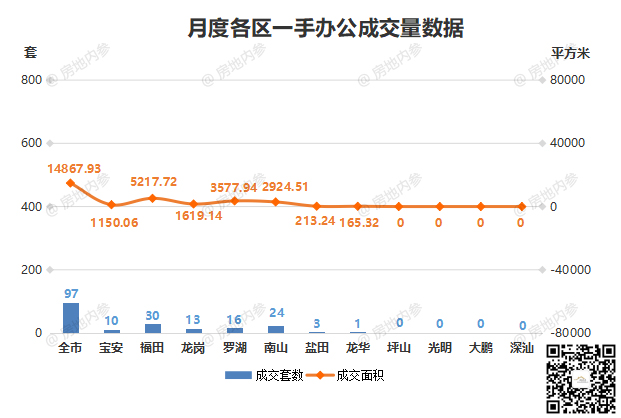Click the 龙华 category axis label
621x418 pixels.
[x=358, y=348]
